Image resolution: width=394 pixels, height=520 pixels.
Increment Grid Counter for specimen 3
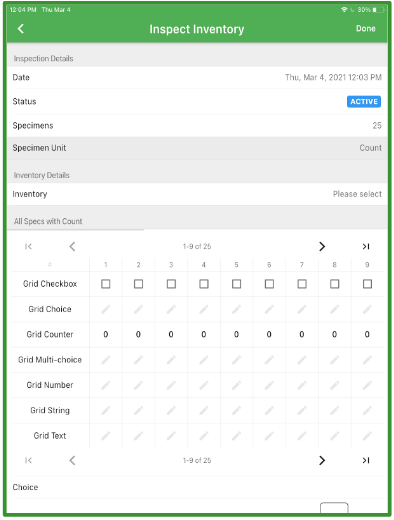[x=171, y=334]
